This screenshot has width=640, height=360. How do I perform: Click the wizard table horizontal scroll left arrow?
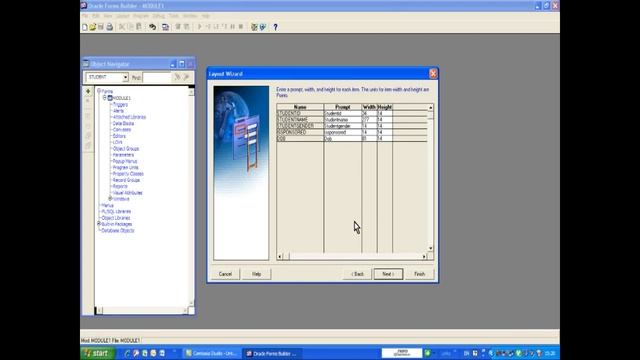[280, 256]
